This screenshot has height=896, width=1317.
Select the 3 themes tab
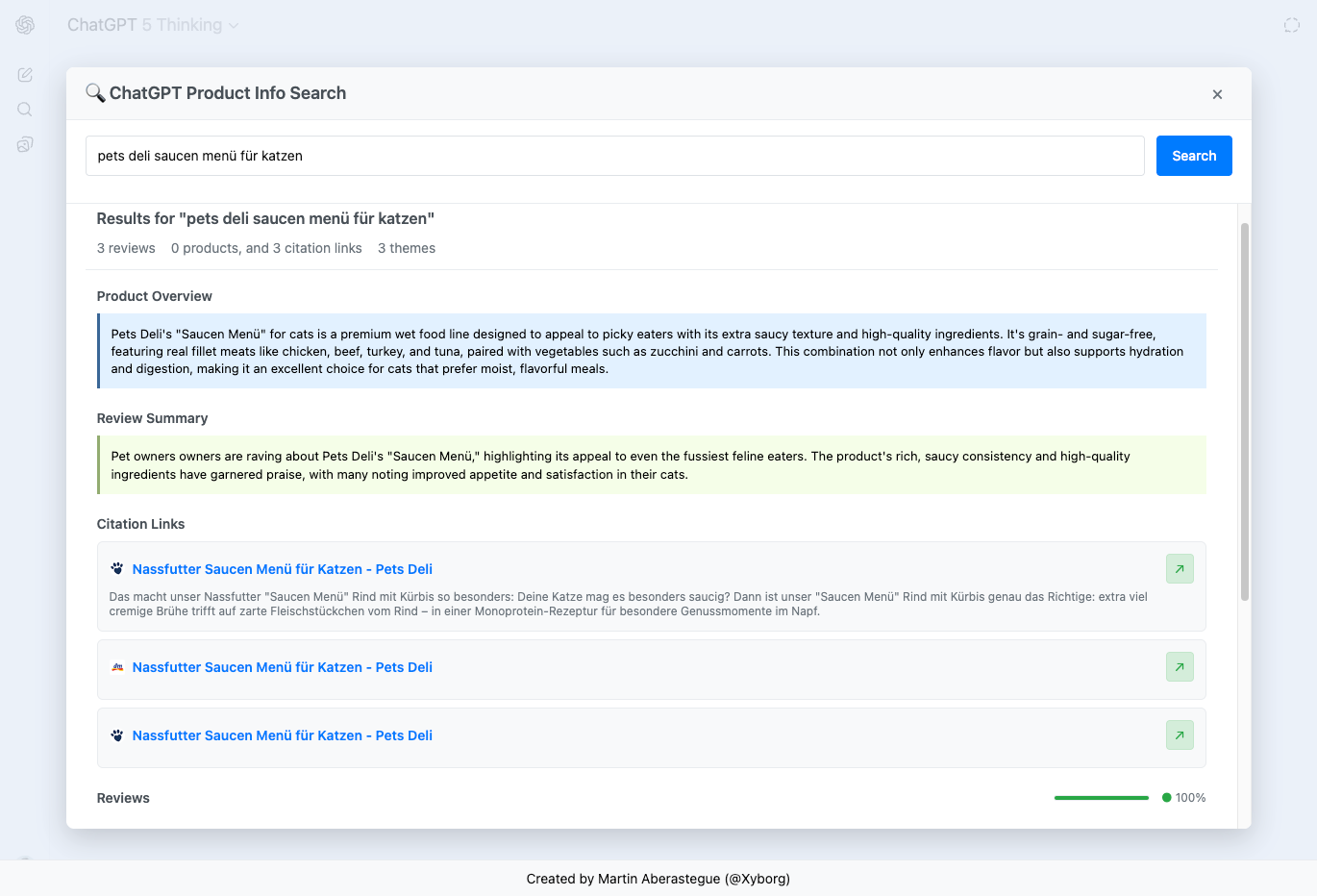pos(407,248)
